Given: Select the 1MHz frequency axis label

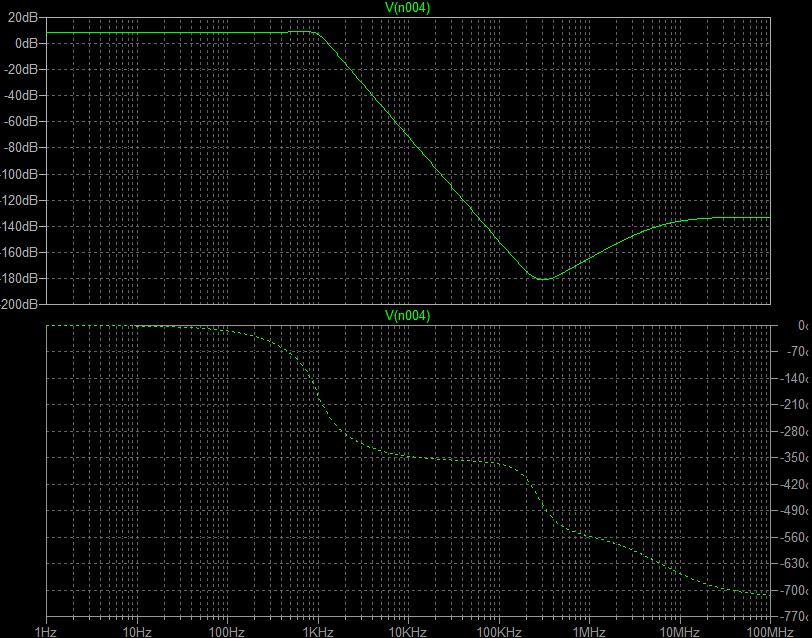Looking at the screenshot, I should (x=589, y=630).
